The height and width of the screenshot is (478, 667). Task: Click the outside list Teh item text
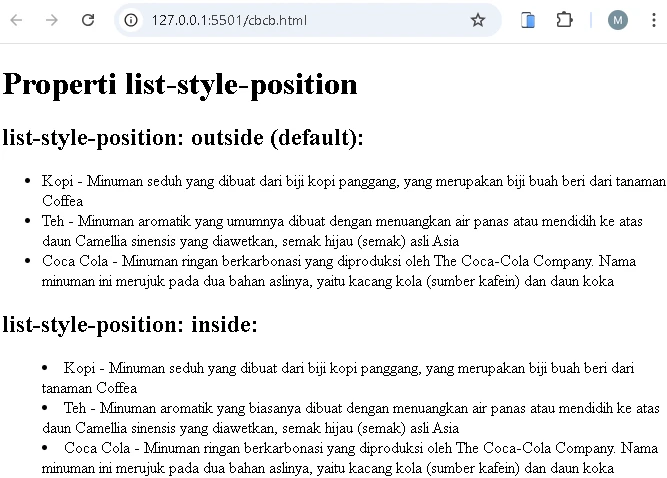(342, 231)
